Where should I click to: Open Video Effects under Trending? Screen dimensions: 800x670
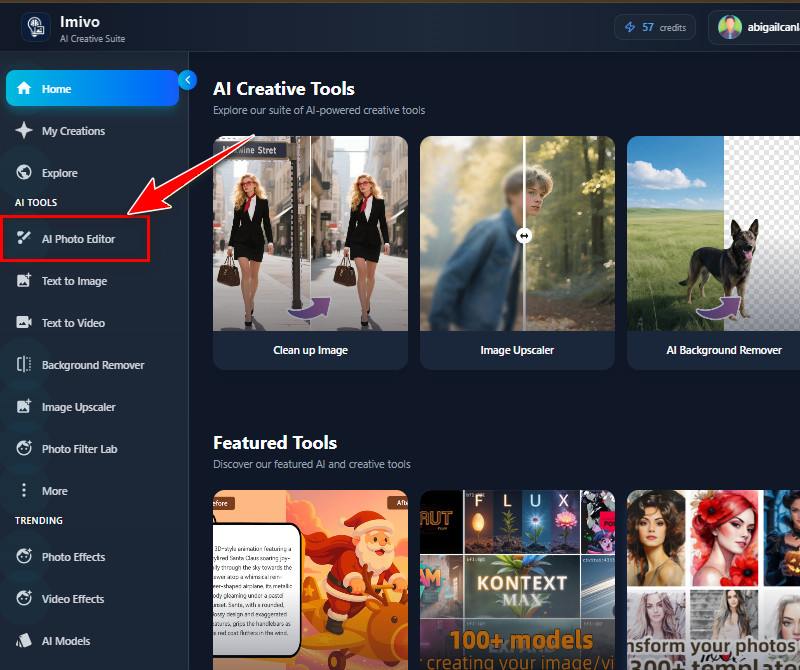tap(92, 599)
